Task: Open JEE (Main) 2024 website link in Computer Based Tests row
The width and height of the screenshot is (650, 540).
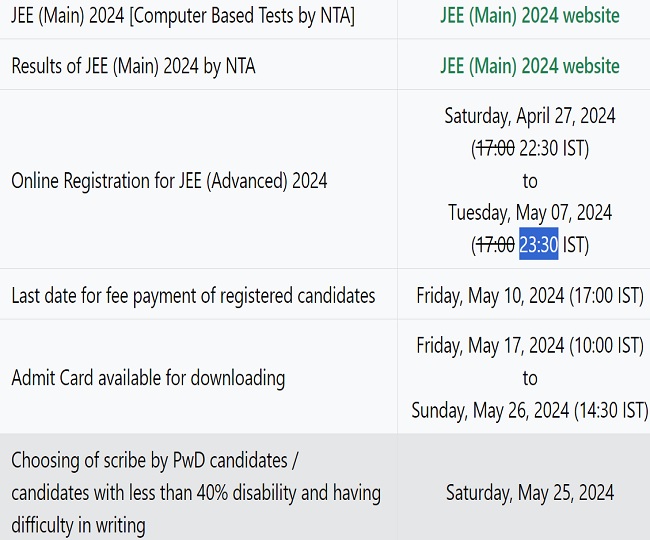Action: tap(529, 16)
